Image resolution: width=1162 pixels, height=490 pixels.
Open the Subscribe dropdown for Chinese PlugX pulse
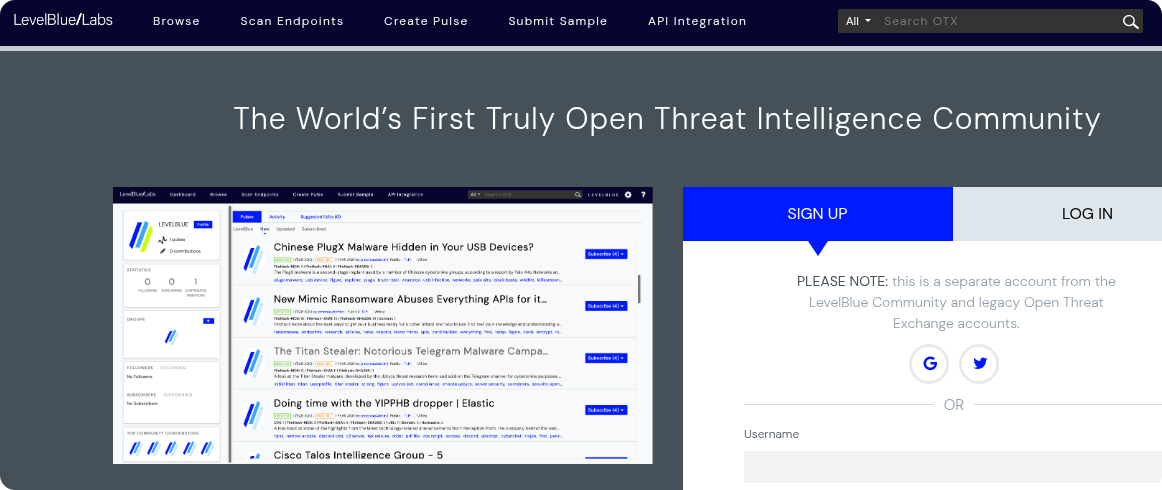(x=605, y=254)
